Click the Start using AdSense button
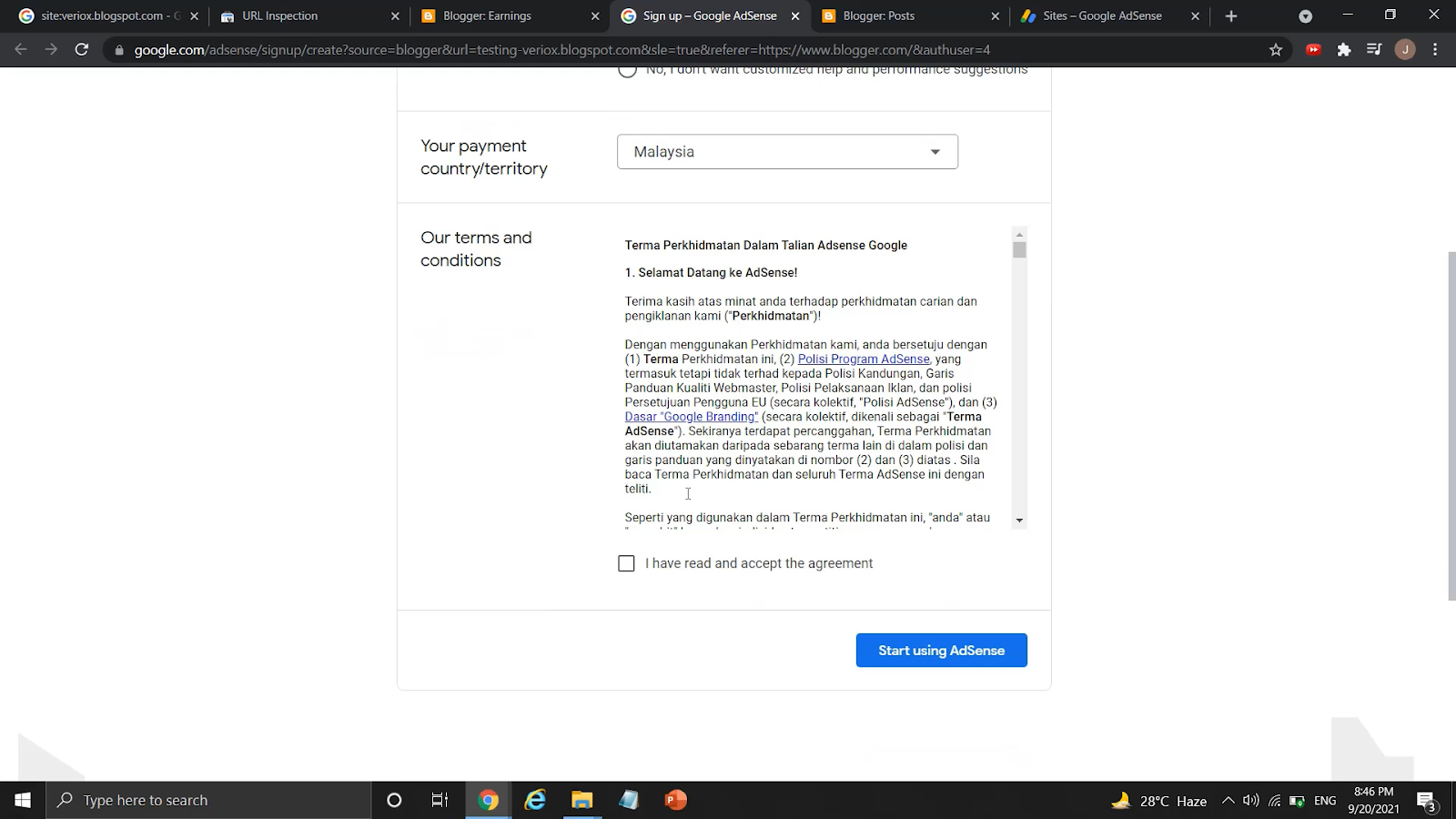The height and width of the screenshot is (819, 1456). coord(941,651)
